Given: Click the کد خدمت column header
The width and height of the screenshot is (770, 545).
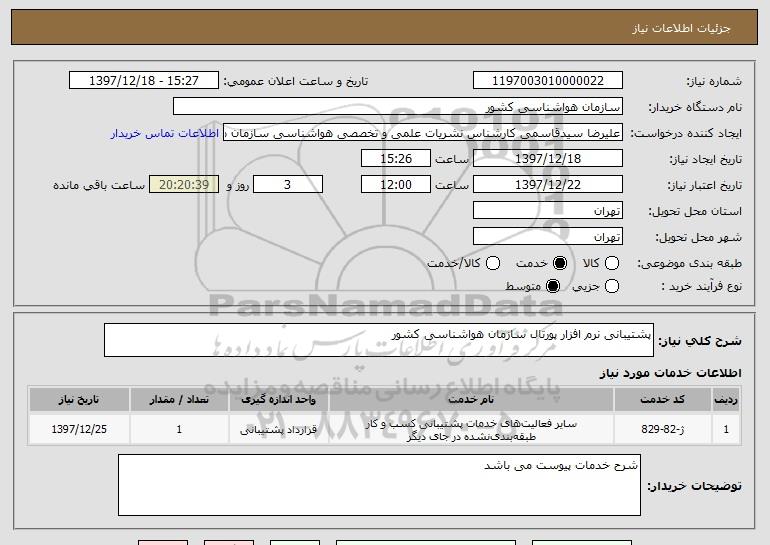Looking at the screenshot, I should click(662, 400).
